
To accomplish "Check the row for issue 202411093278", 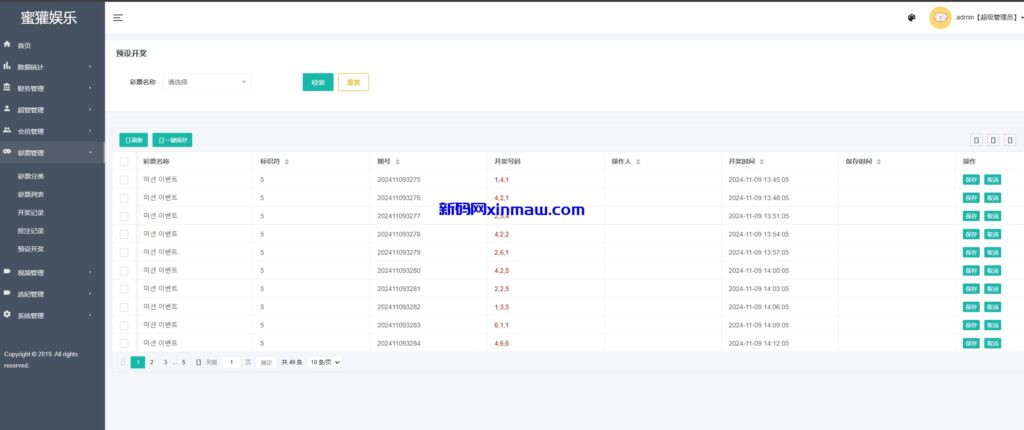I will click(x=124, y=234).
